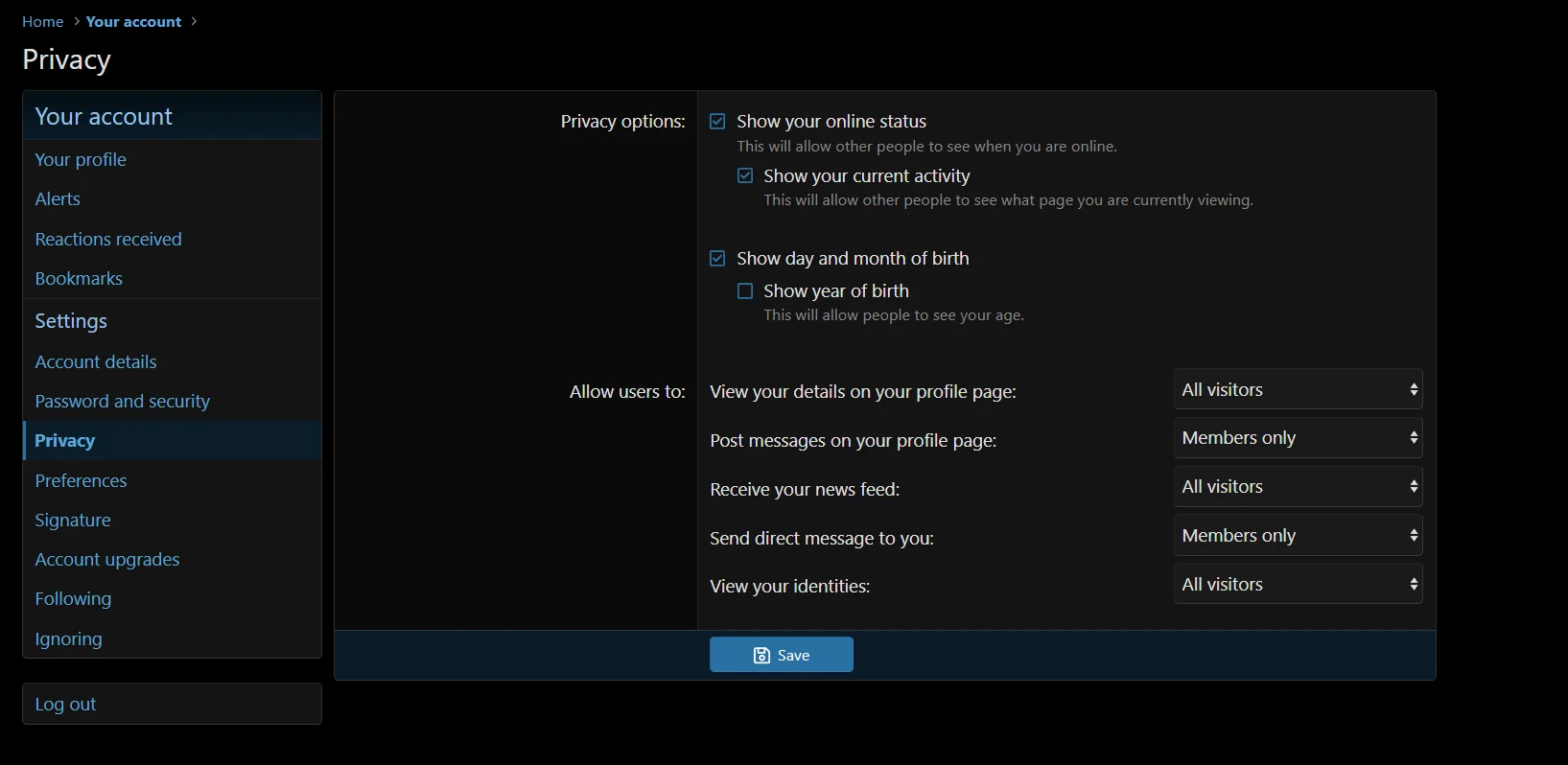This screenshot has height=765, width=1568.
Task: Change the Send direct message permission dropdown
Action: [x=1298, y=536]
